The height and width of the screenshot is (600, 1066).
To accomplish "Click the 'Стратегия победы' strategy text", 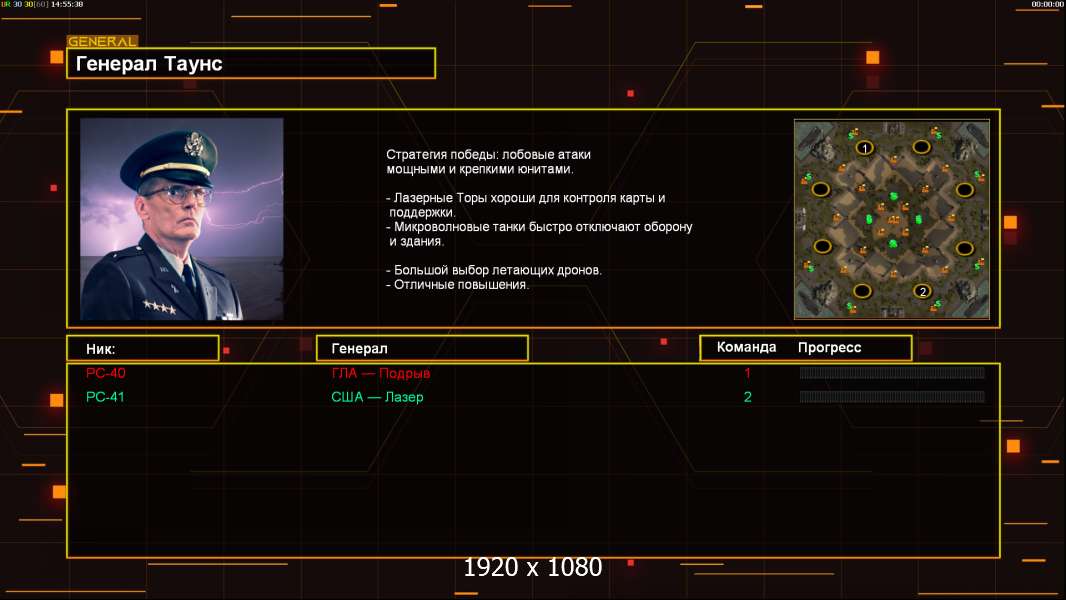I will [x=488, y=162].
